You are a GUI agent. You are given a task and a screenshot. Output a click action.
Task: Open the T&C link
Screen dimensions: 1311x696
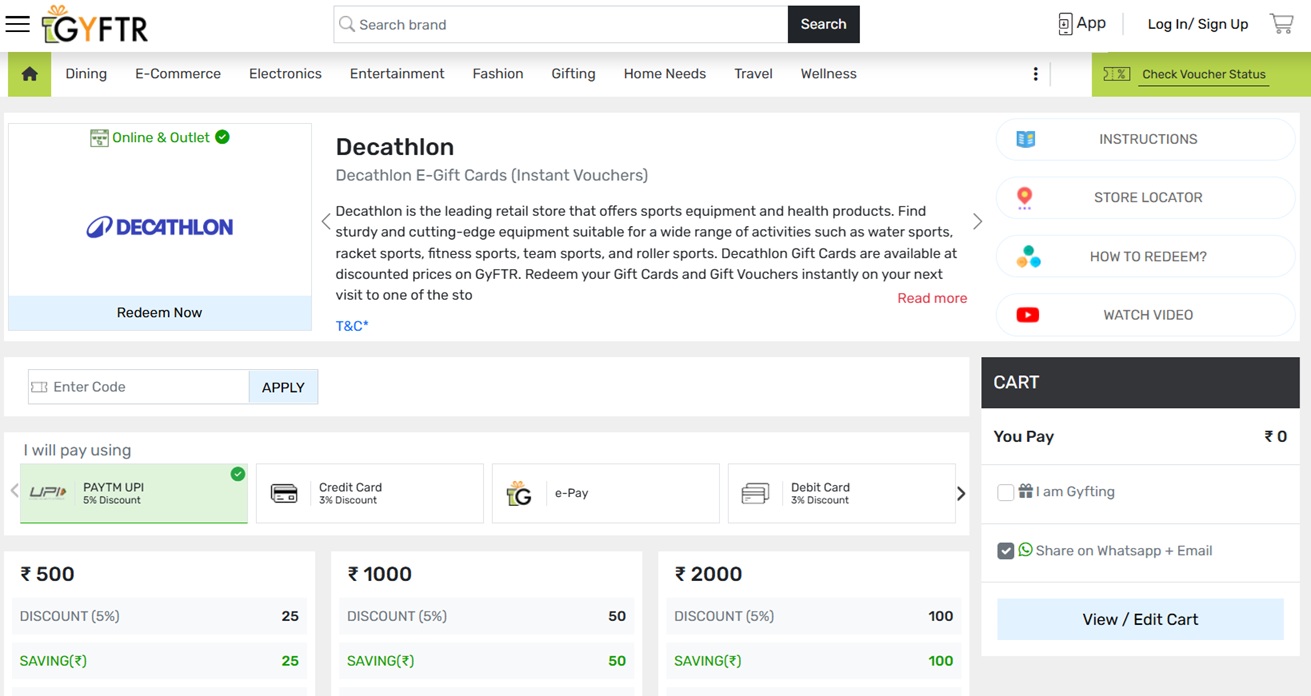(x=352, y=326)
